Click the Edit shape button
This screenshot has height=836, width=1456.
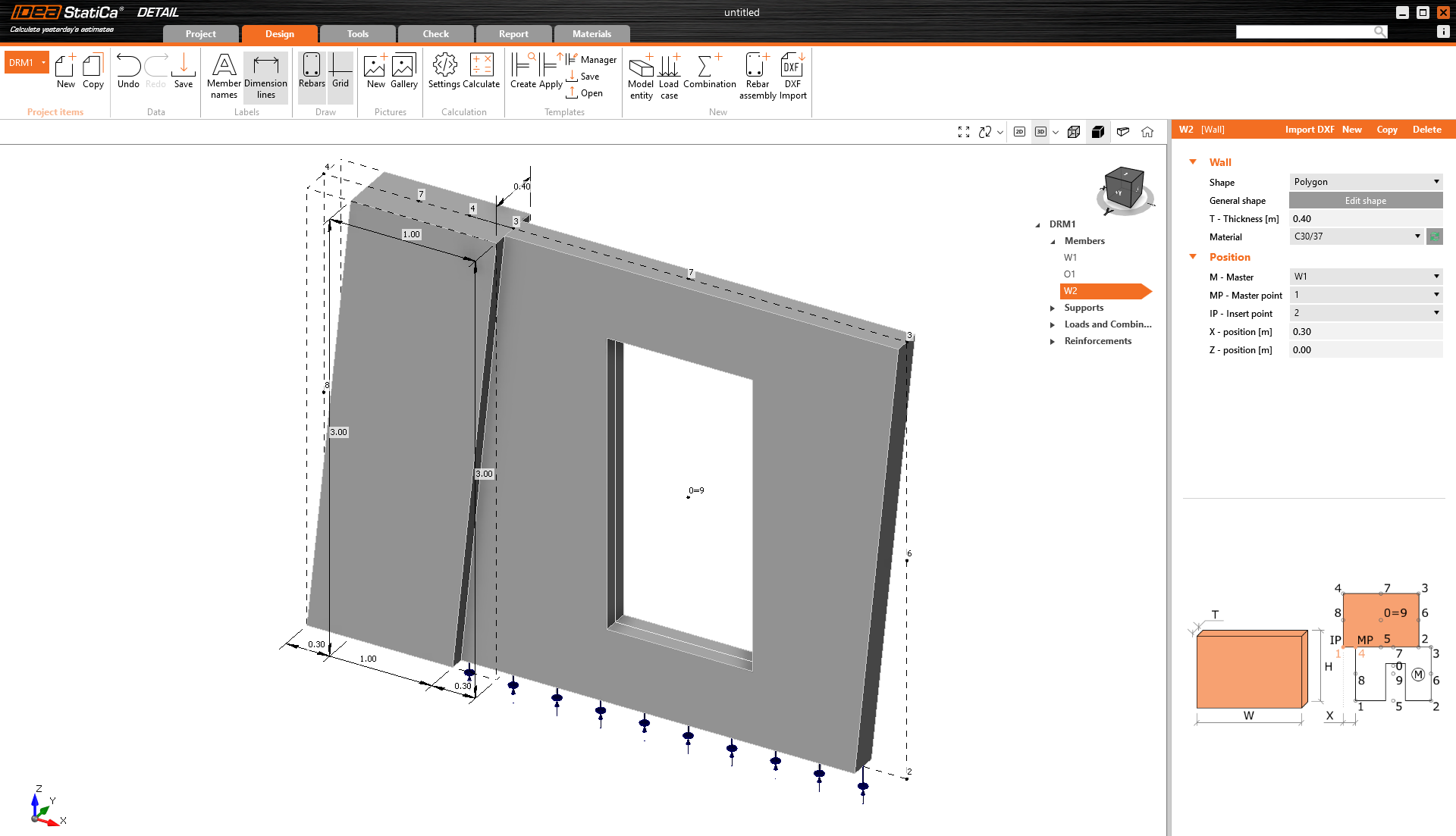point(1365,201)
